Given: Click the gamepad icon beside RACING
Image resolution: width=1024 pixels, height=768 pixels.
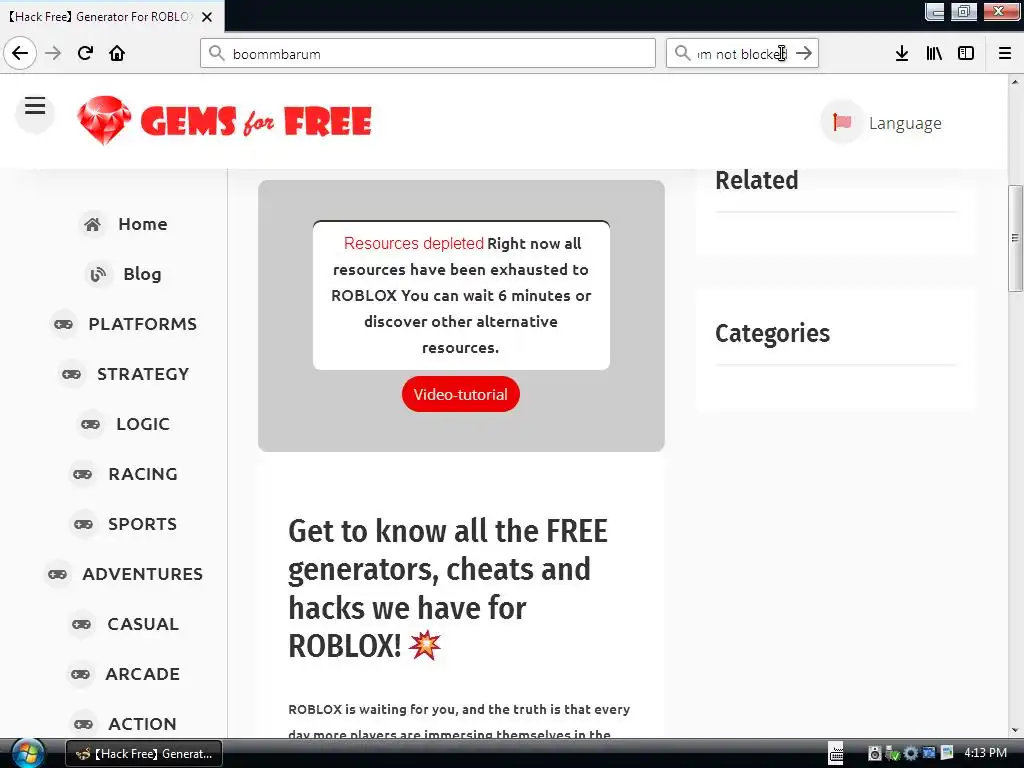Looking at the screenshot, I should coord(83,474).
